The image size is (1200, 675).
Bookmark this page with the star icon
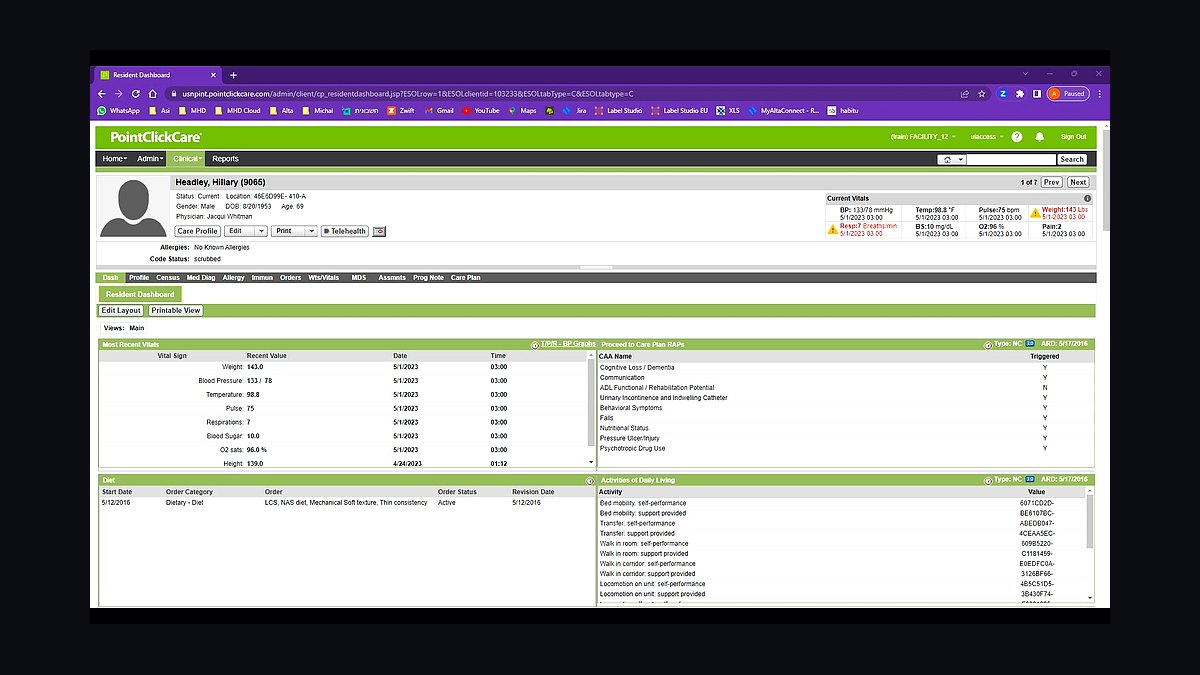pyautogui.click(x=981, y=93)
